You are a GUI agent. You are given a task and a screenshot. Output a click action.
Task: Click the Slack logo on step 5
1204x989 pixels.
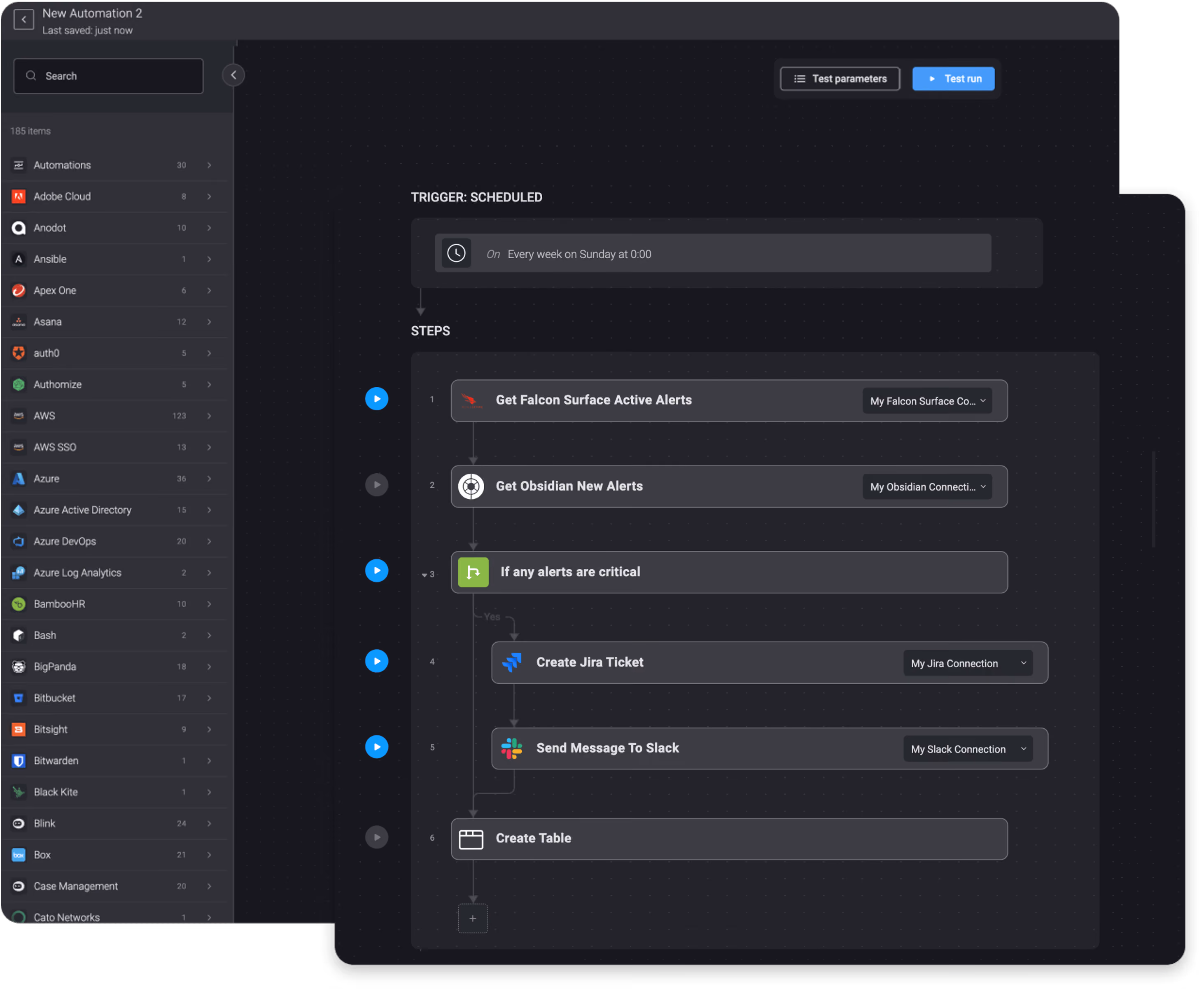511,748
